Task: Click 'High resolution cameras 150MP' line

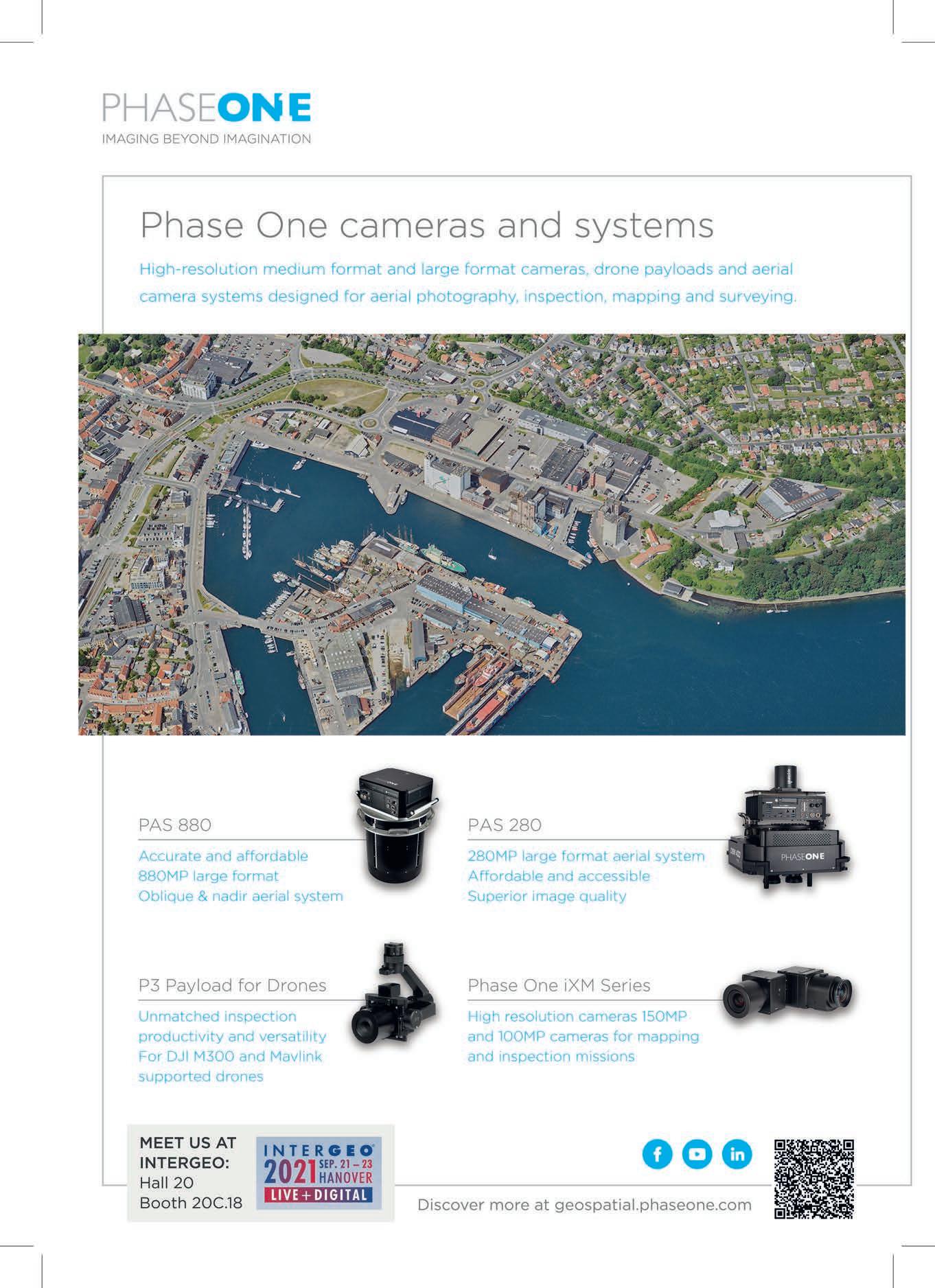Action: tap(577, 1016)
